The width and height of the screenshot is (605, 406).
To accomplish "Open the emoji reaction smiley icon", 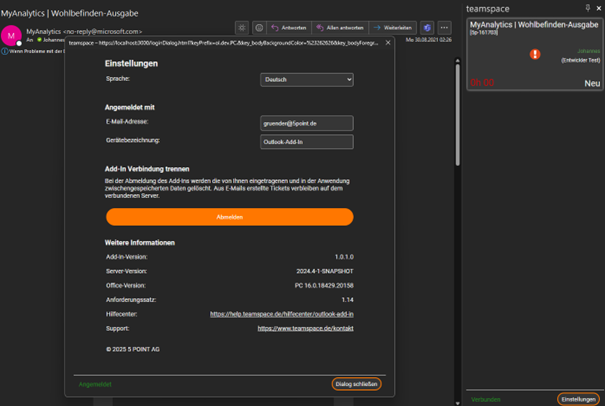I will pyautogui.click(x=259, y=28).
